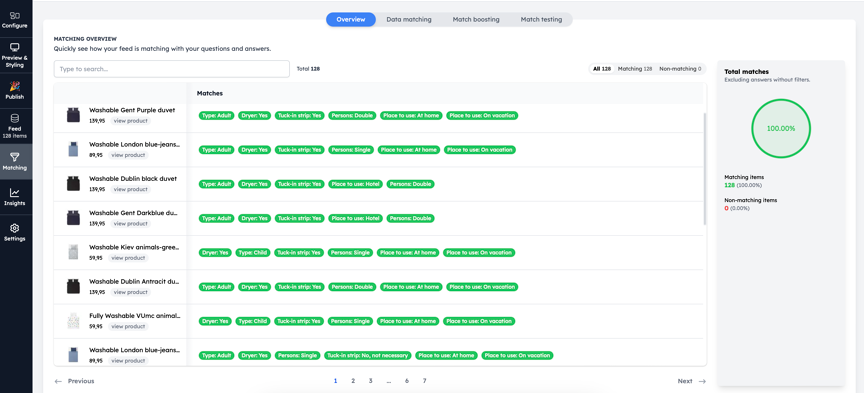Click Type: Child tag in Kiev row
The width and height of the screenshot is (864, 393).
click(252, 252)
